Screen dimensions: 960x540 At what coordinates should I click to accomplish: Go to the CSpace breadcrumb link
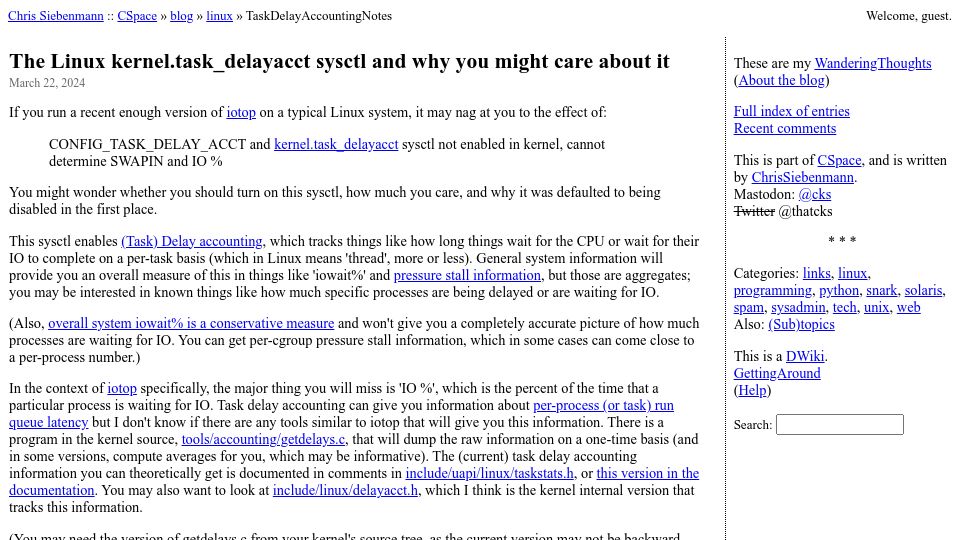coord(137,16)
